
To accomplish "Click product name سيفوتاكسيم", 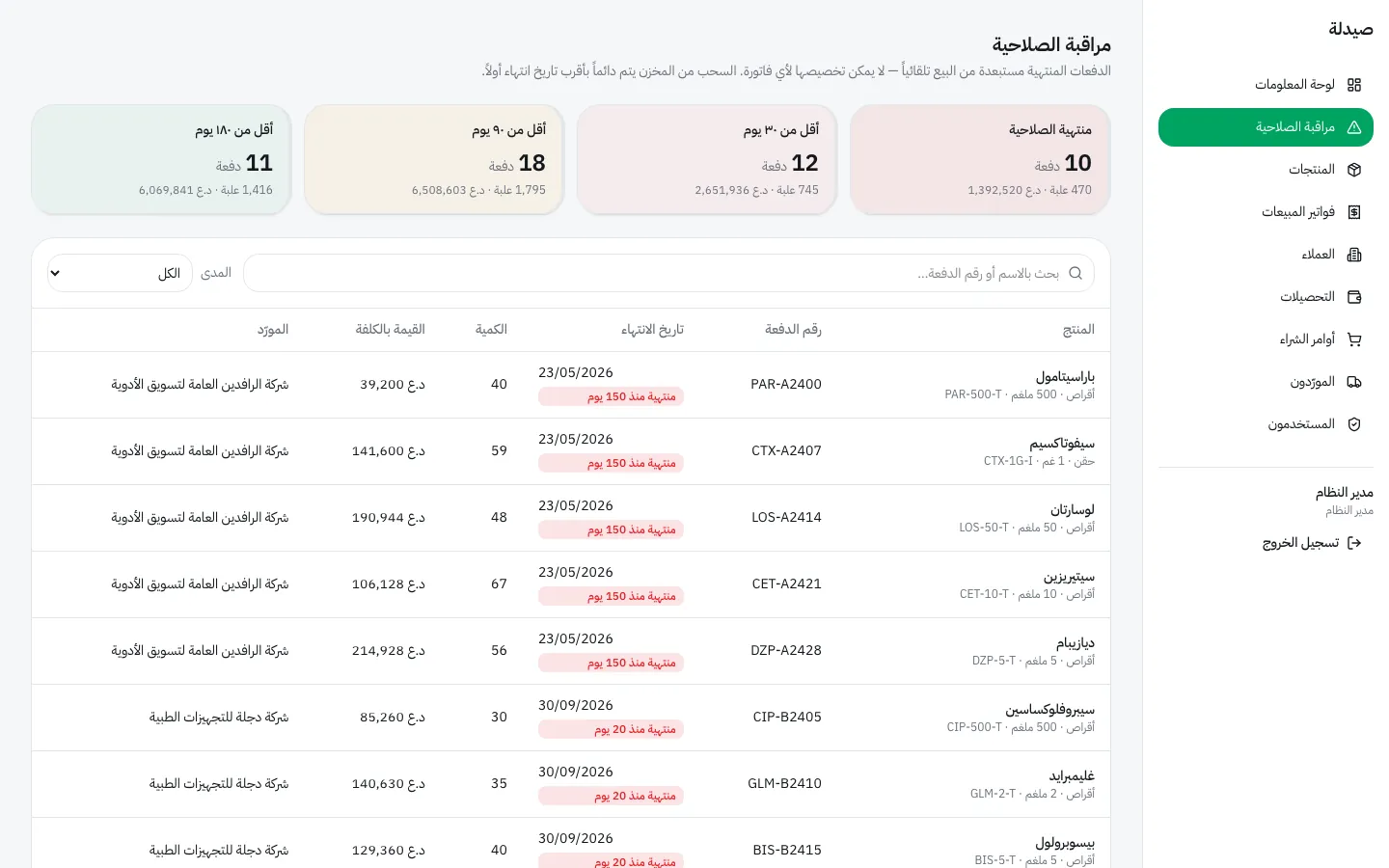I will 1062,443.
